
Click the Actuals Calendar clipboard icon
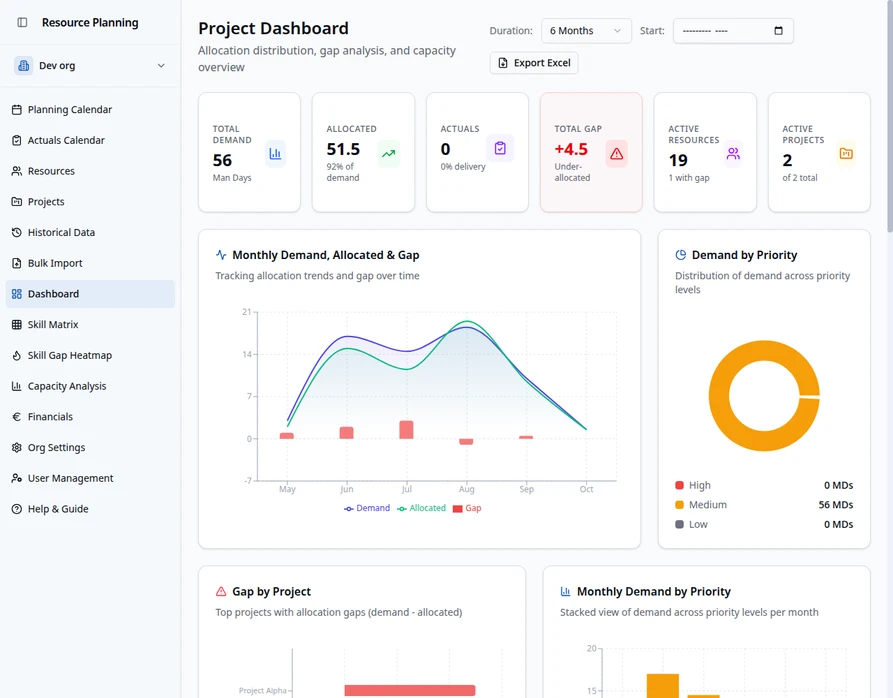(17, 140)
